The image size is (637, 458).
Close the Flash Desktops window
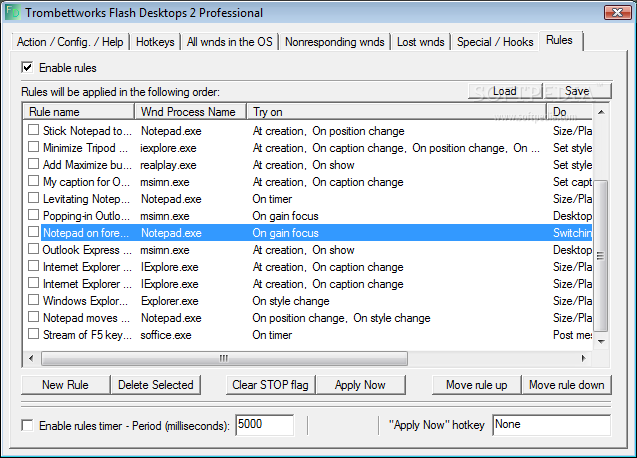coord(617,13)
